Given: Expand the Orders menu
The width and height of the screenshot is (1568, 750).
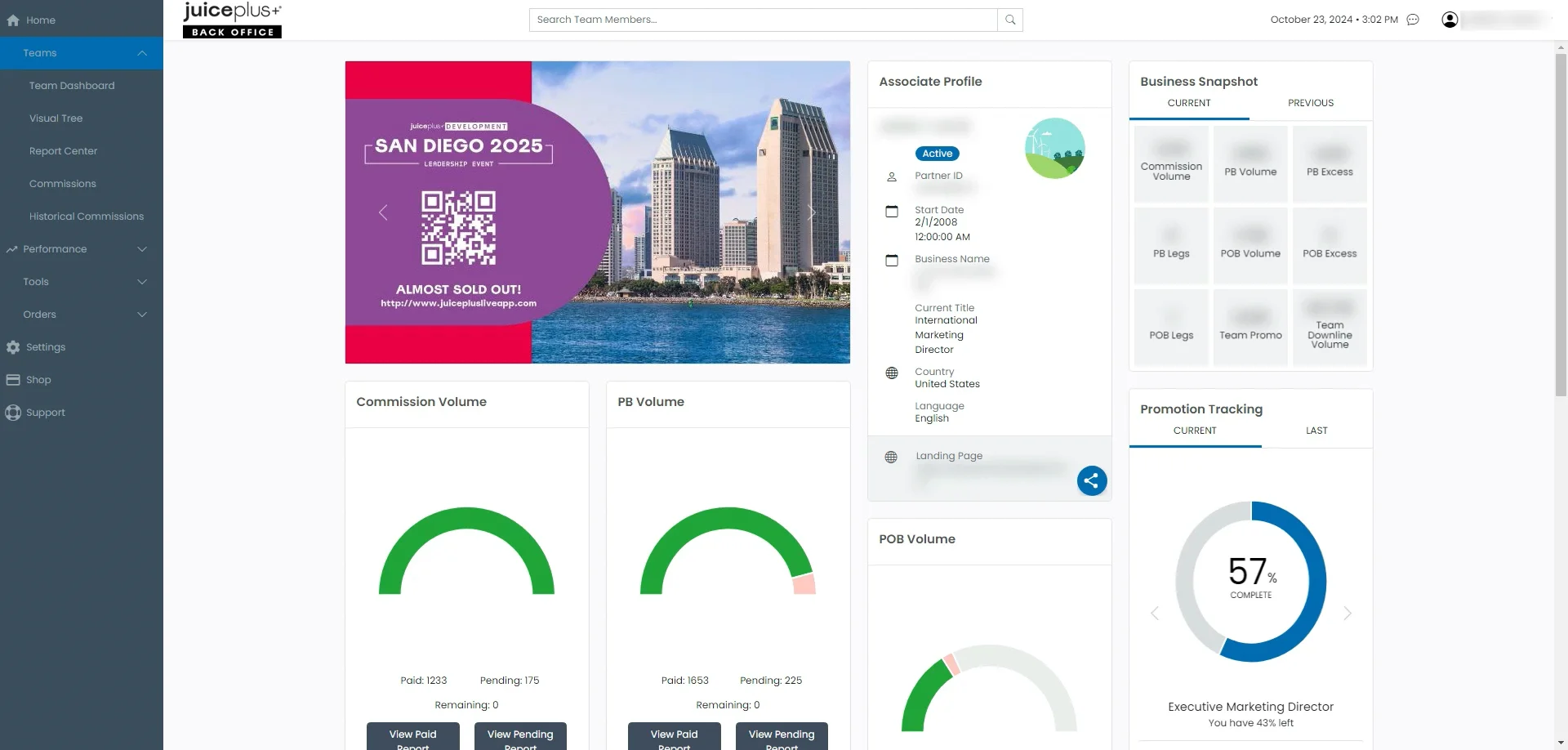Looking at the screenshot, I should pos(141,314).
